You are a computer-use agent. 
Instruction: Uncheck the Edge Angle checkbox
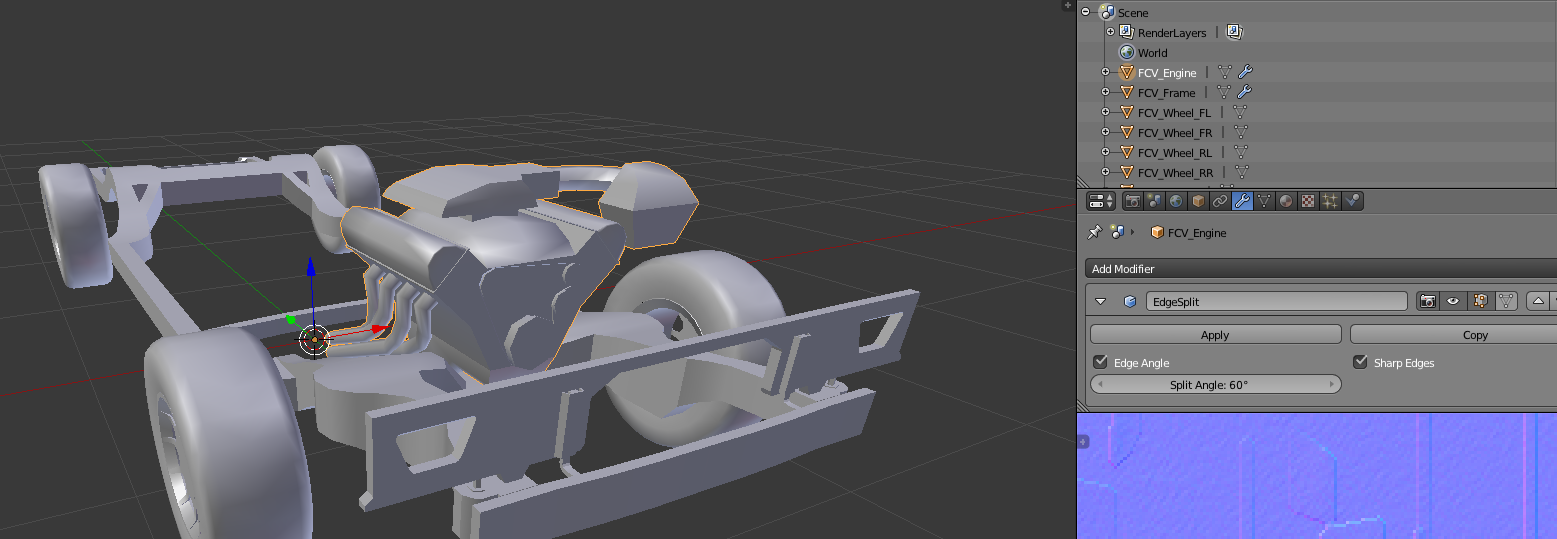coord(1101,362)
